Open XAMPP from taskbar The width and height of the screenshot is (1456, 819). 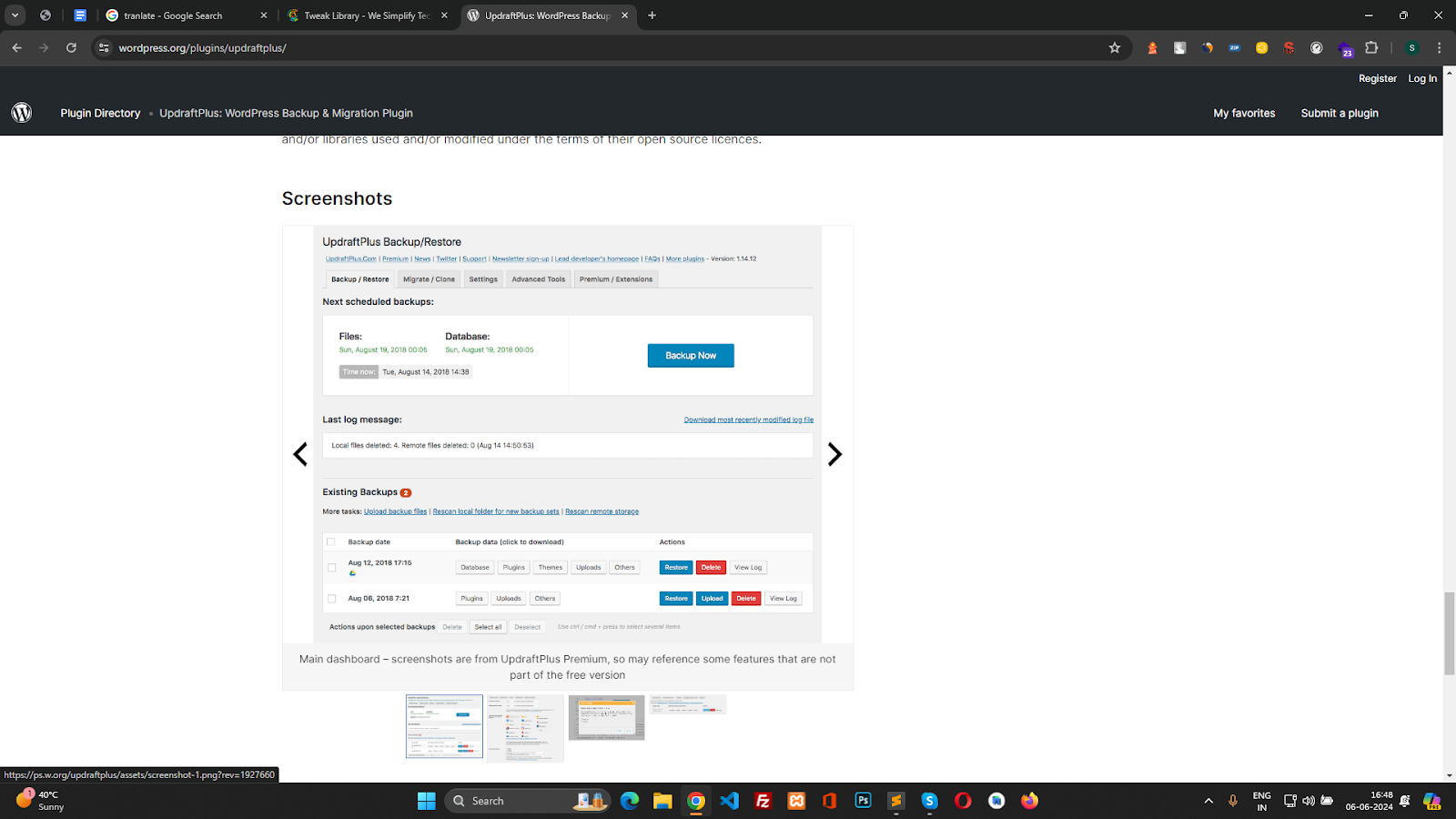(796, 801)
